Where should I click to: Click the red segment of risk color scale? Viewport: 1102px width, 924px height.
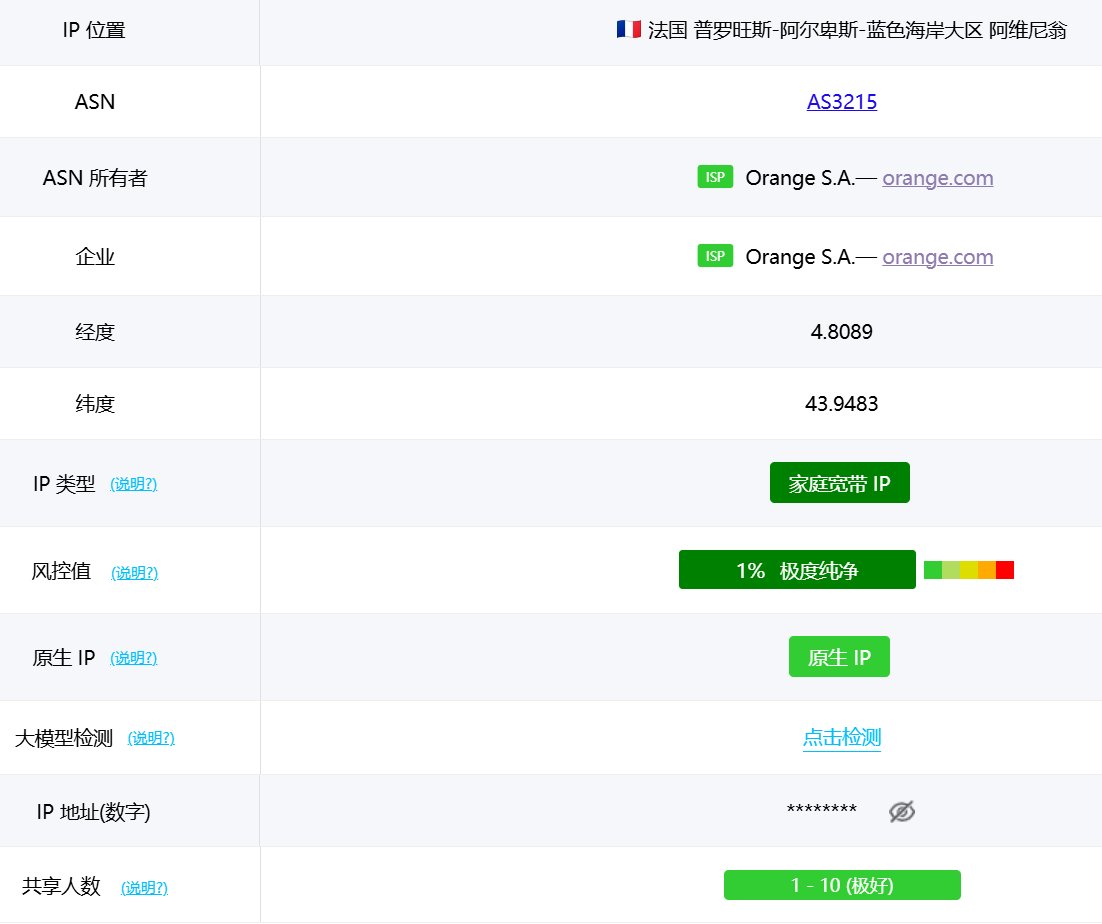(1005, 570)
